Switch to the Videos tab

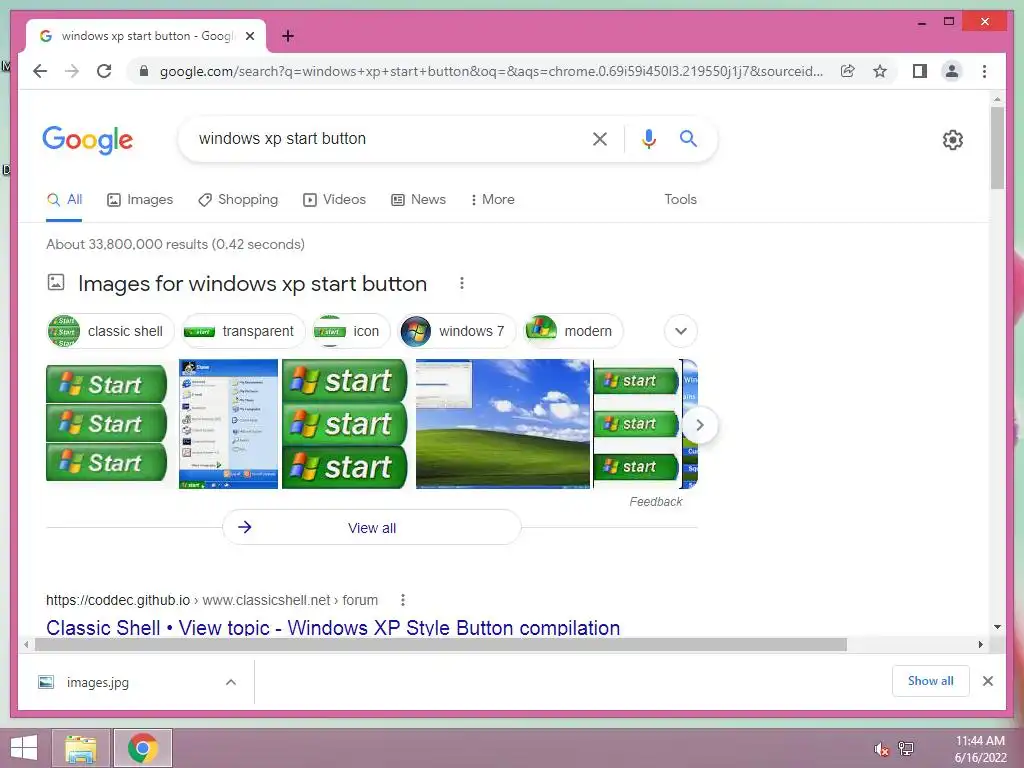point(334,199)
